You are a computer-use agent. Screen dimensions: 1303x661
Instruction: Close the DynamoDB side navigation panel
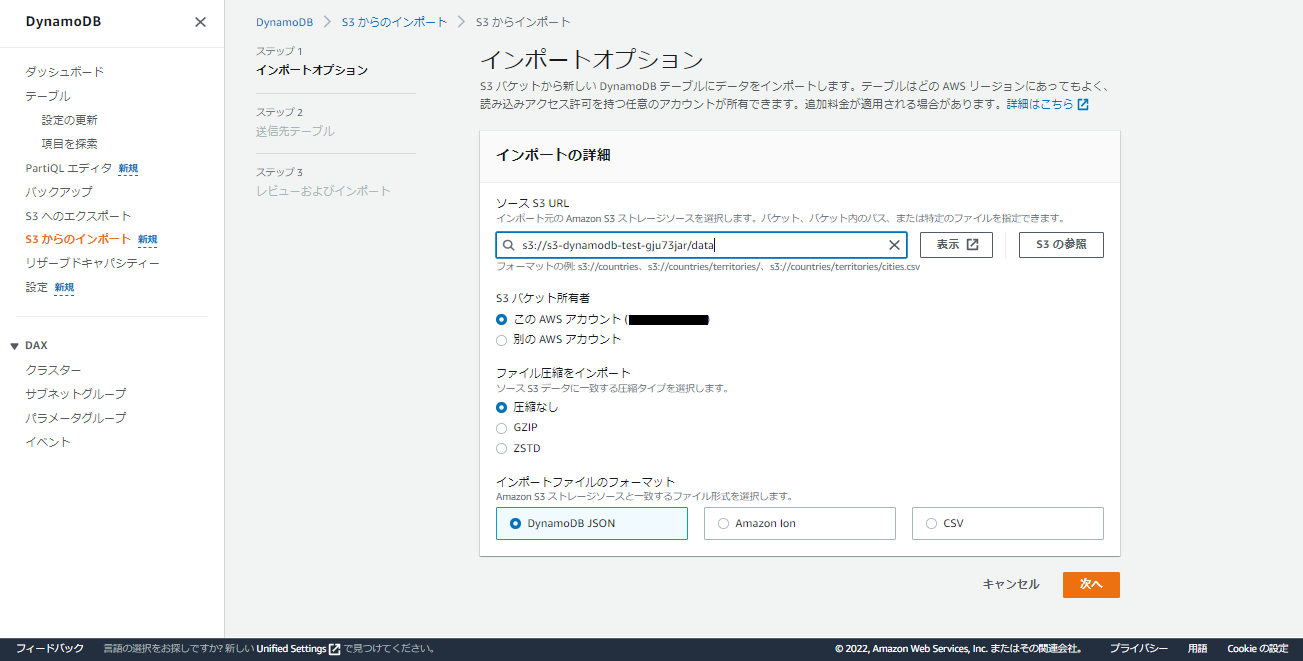point(200,22)
